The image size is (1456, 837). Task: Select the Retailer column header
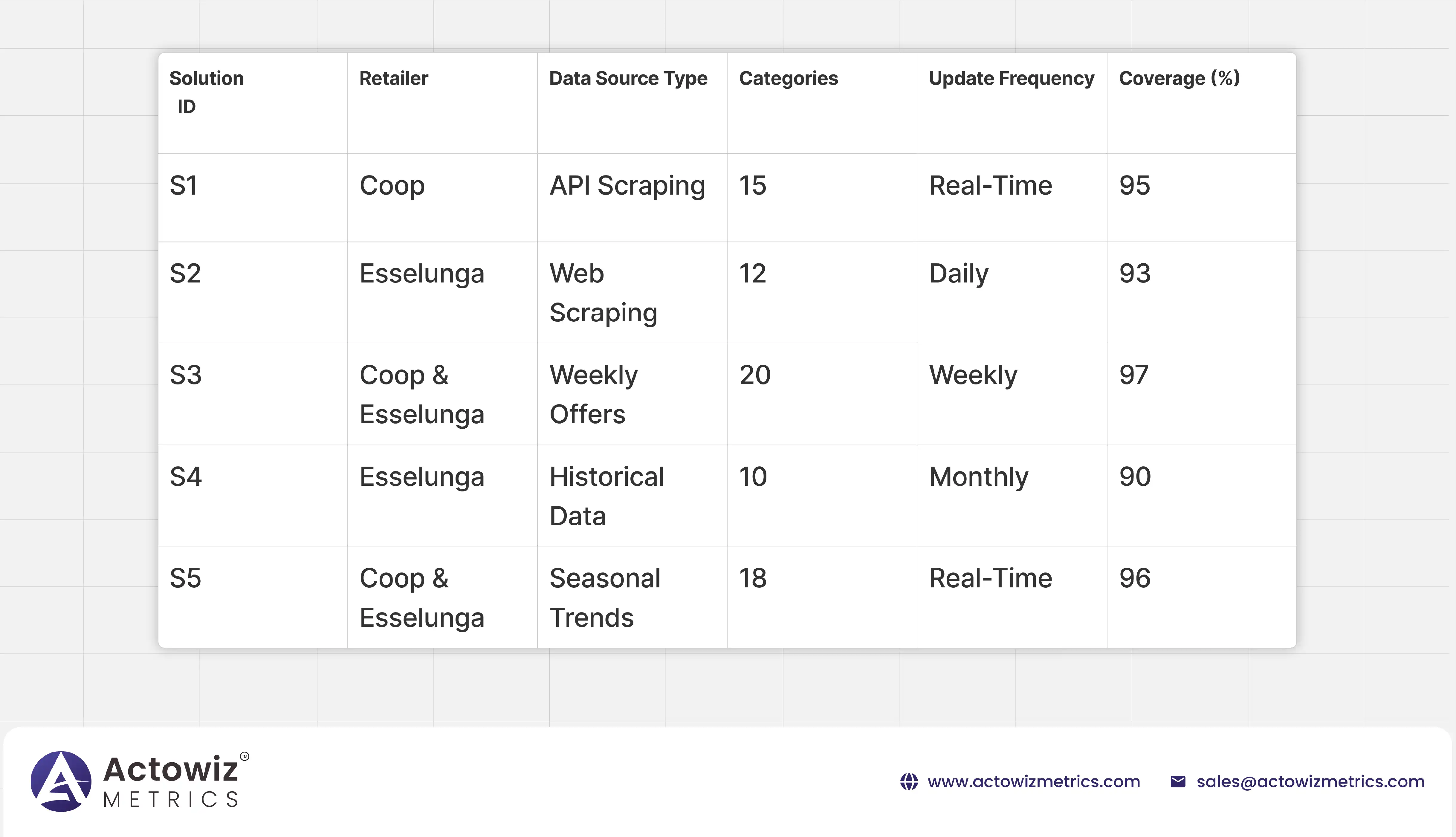394,78
